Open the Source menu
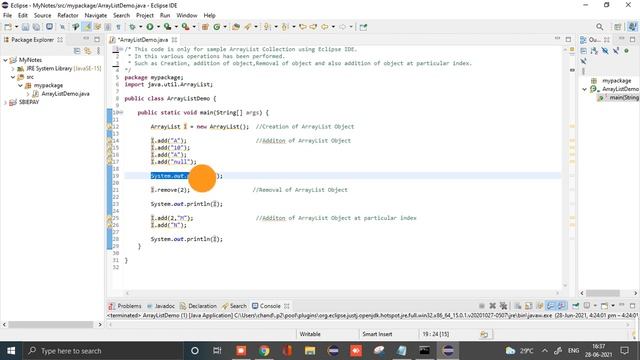Screen dimensions: 640x360 42,16
